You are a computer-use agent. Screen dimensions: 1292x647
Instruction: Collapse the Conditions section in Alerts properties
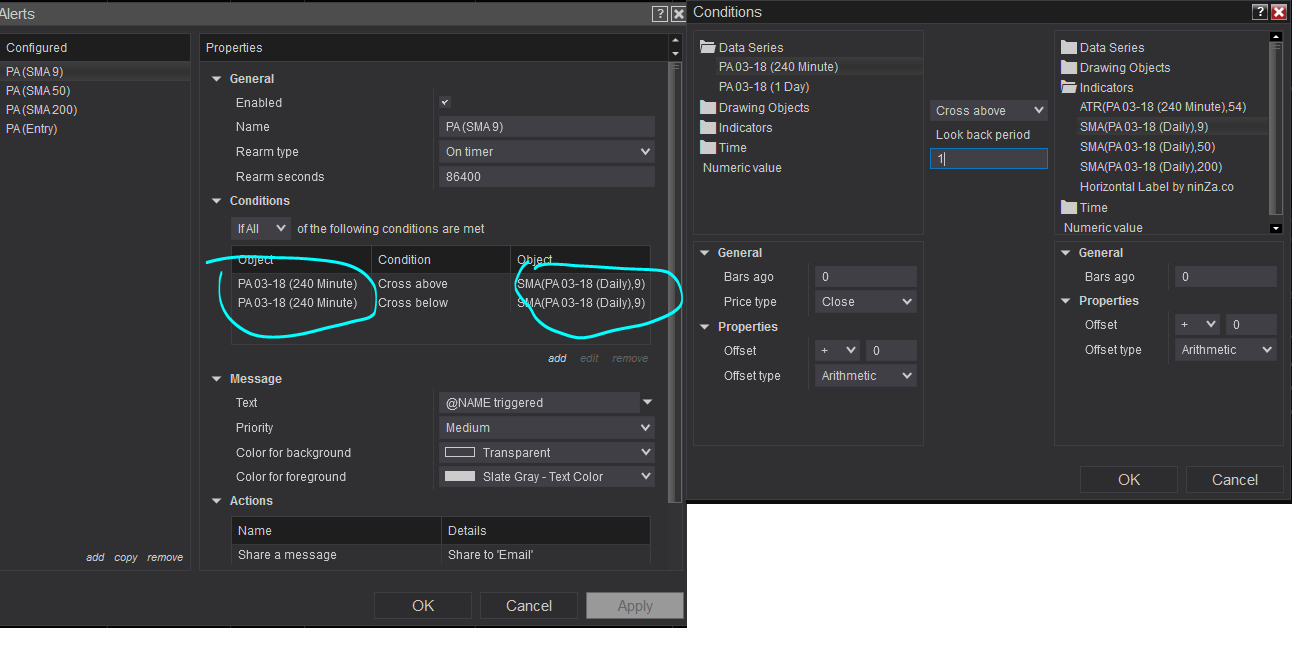(217, 201)
